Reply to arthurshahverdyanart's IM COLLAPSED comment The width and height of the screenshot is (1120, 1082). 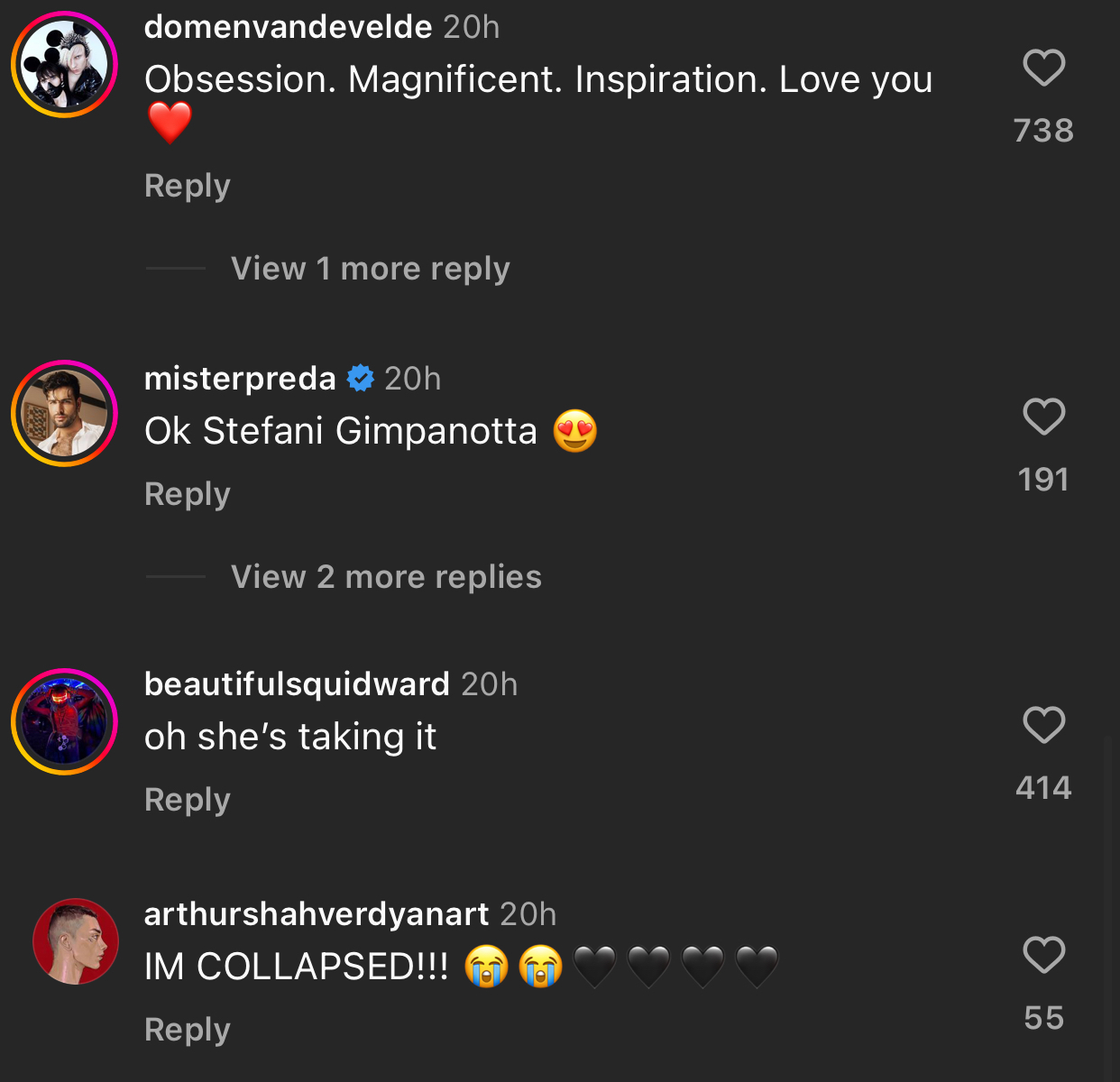click(x=188, y=1030)
